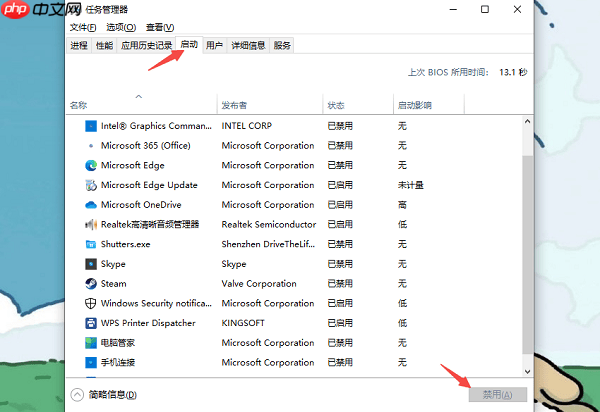Minimize the 任务管理器 window

tap(453, 9)
